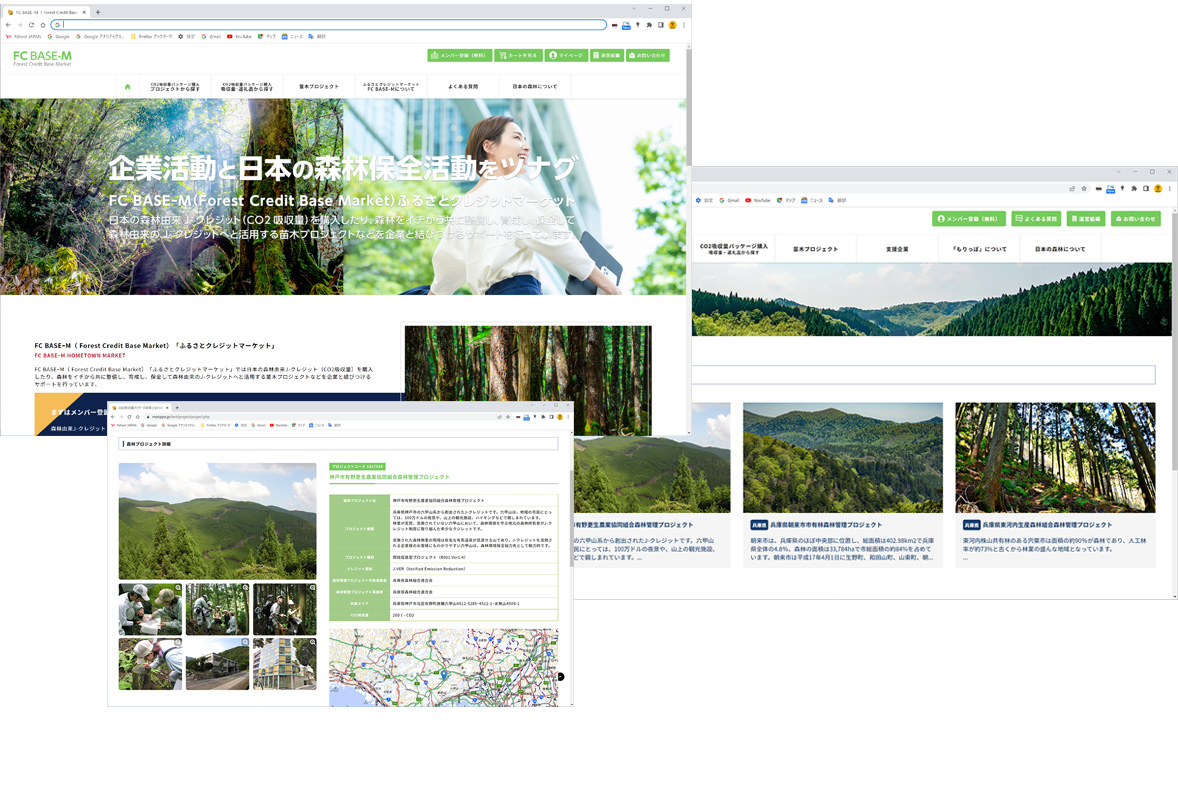Select 日本の森林について in the right window menu
1178x801 pixels.
tap(1060, 249)
